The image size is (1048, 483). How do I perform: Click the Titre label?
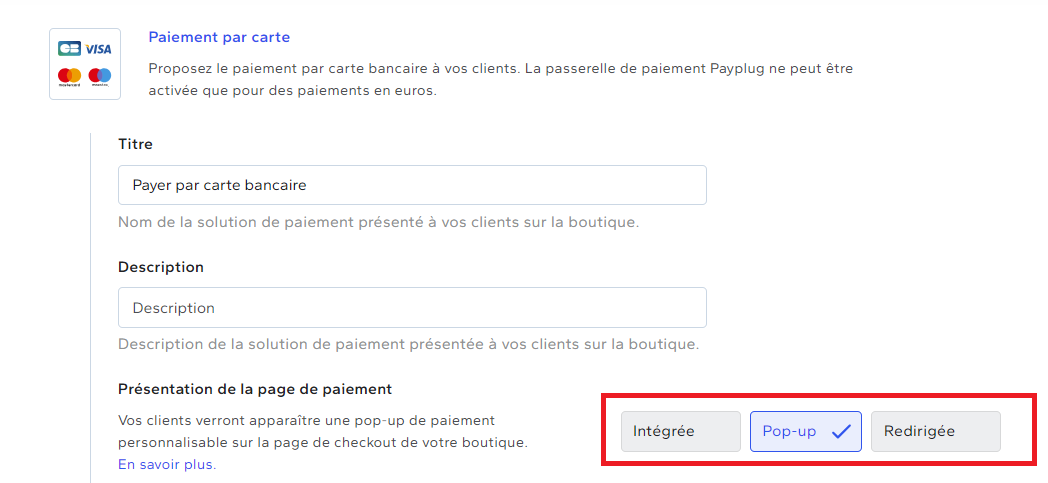tap(136, 144)
